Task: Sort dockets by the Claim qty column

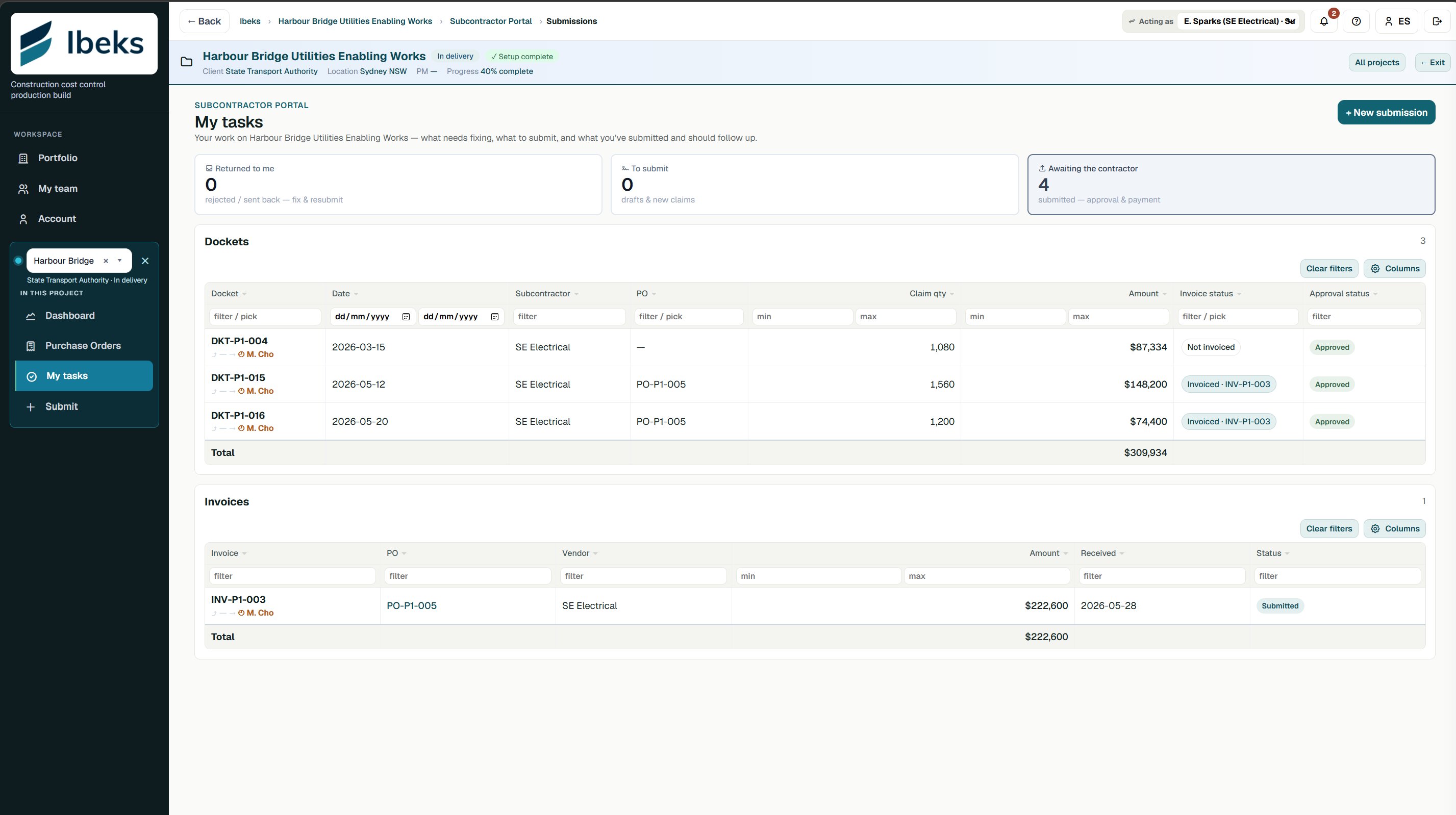Action: [x=932, y=293]
